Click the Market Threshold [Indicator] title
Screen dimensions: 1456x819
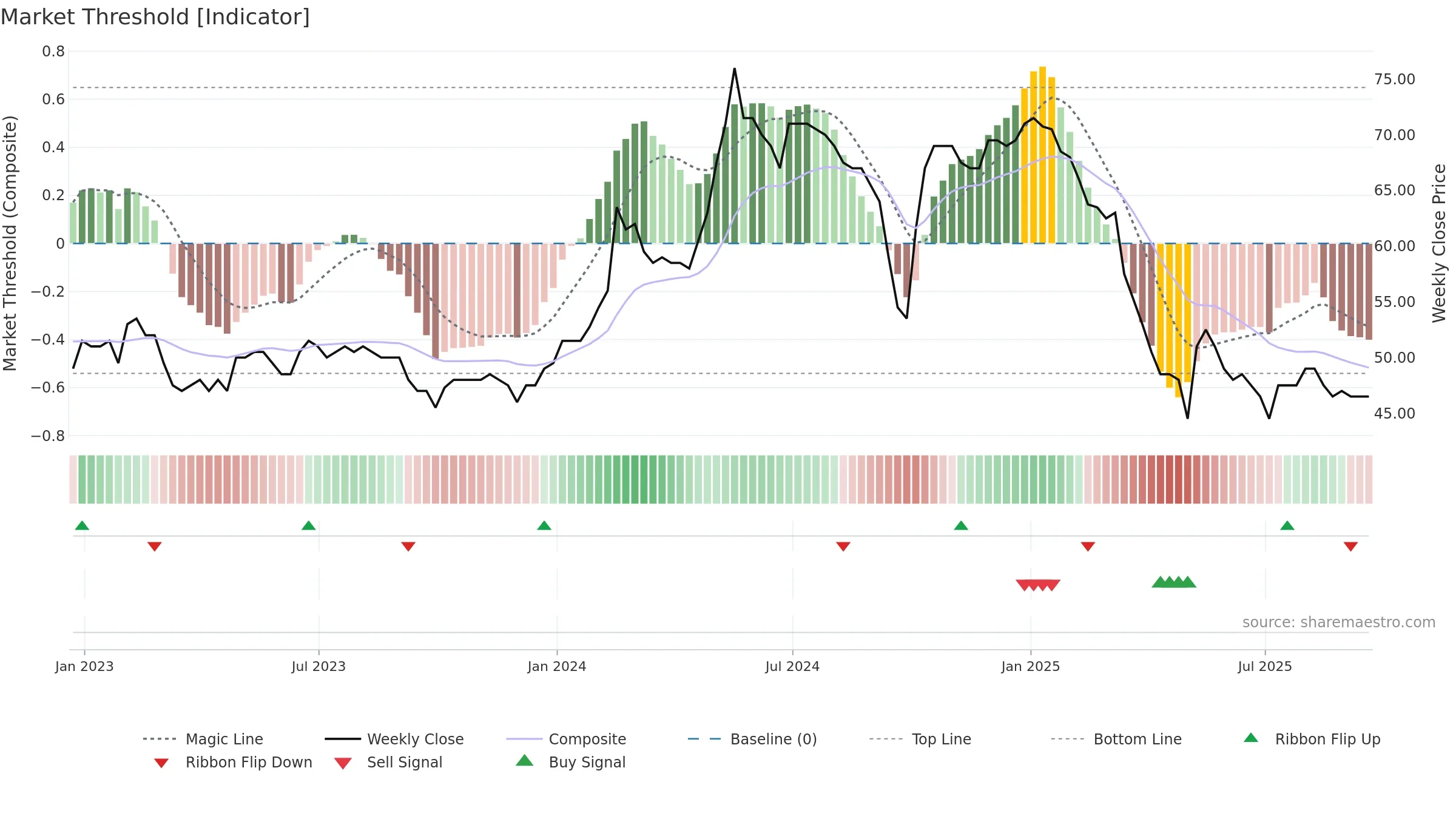(155, 17)
